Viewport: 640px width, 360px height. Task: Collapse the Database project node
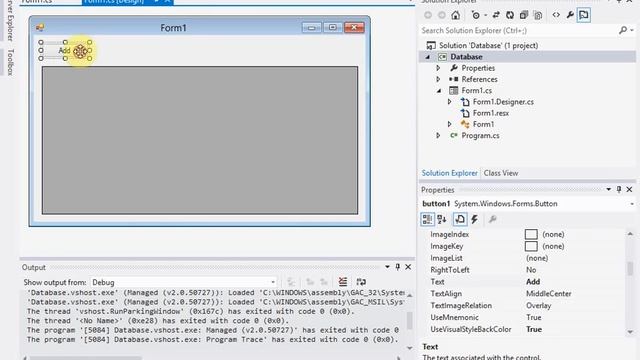pos(428,57)
